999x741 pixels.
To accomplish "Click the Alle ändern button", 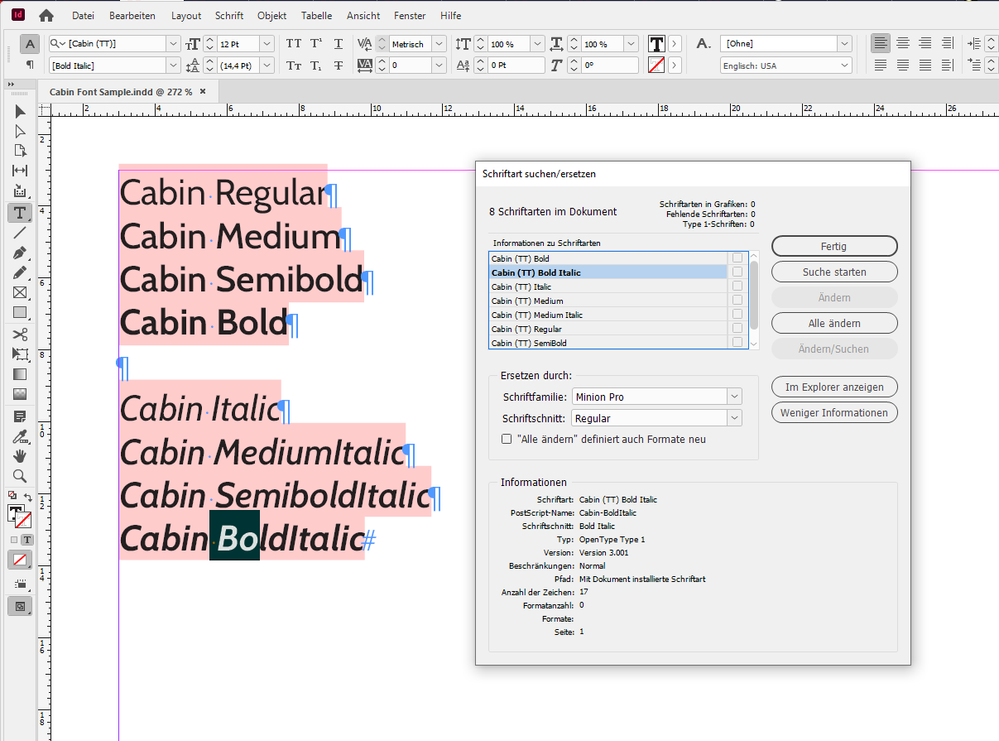I will pos(834,323).
